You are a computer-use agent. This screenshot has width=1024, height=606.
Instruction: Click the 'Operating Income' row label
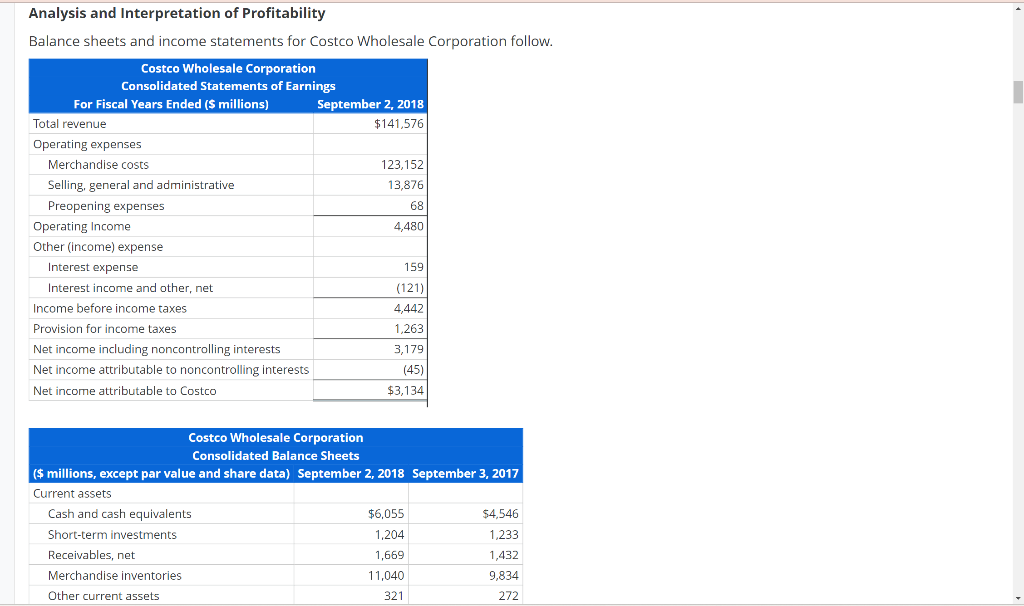[x=82, y=226]
